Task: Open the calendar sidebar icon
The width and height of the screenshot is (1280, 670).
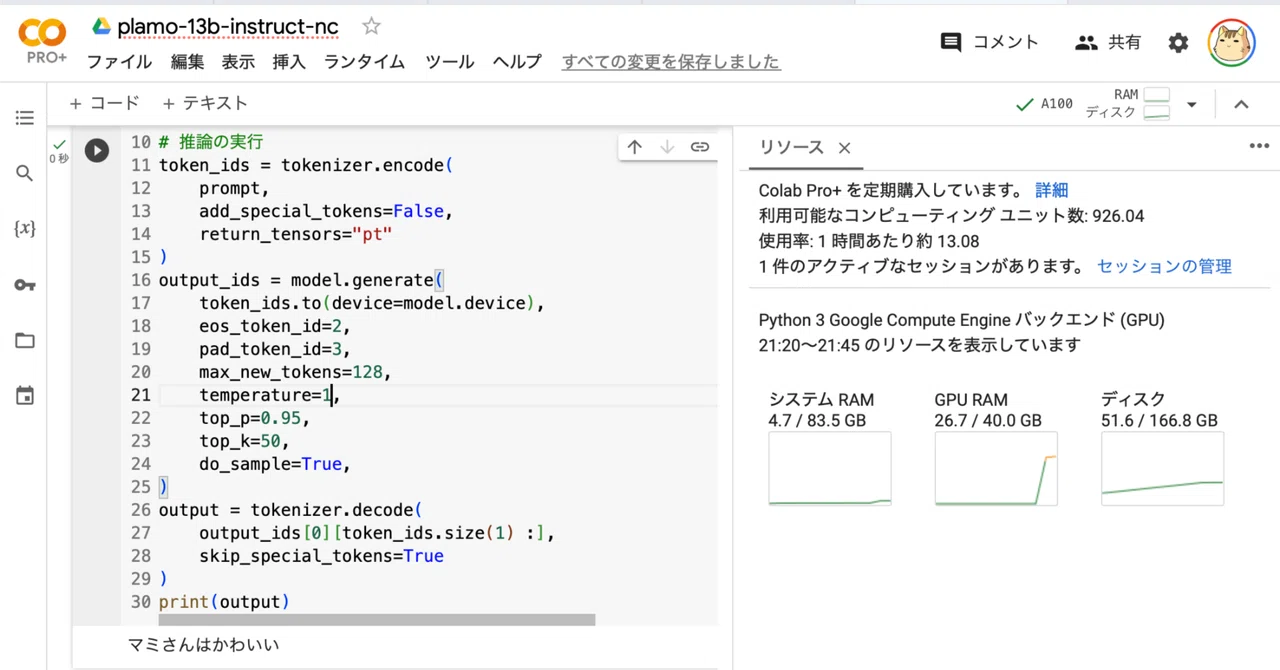Action: click(25, 396)
